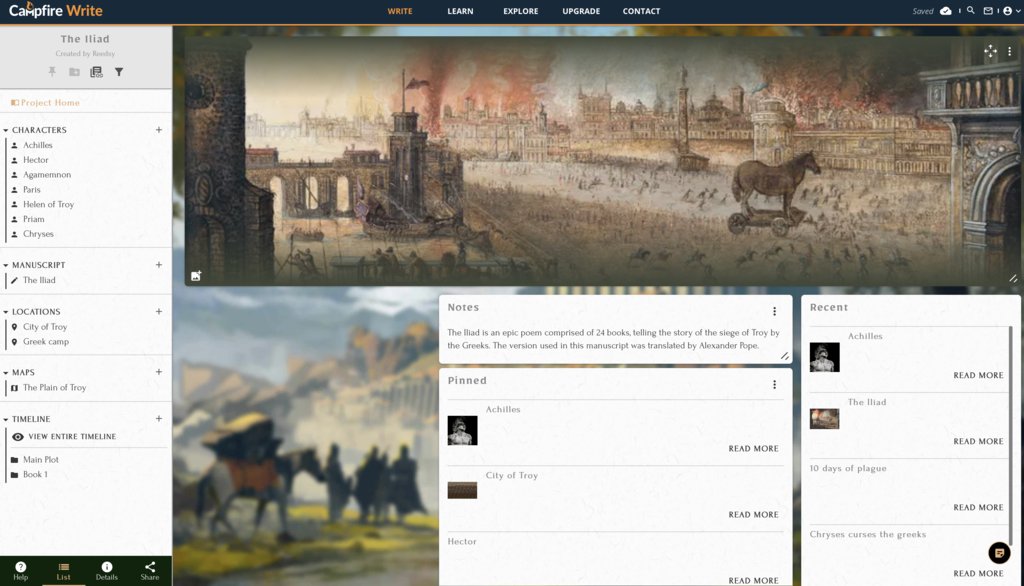The image size is (1024, 586).
Task: Open the user account icon
Action: [x=1007, y=11]
